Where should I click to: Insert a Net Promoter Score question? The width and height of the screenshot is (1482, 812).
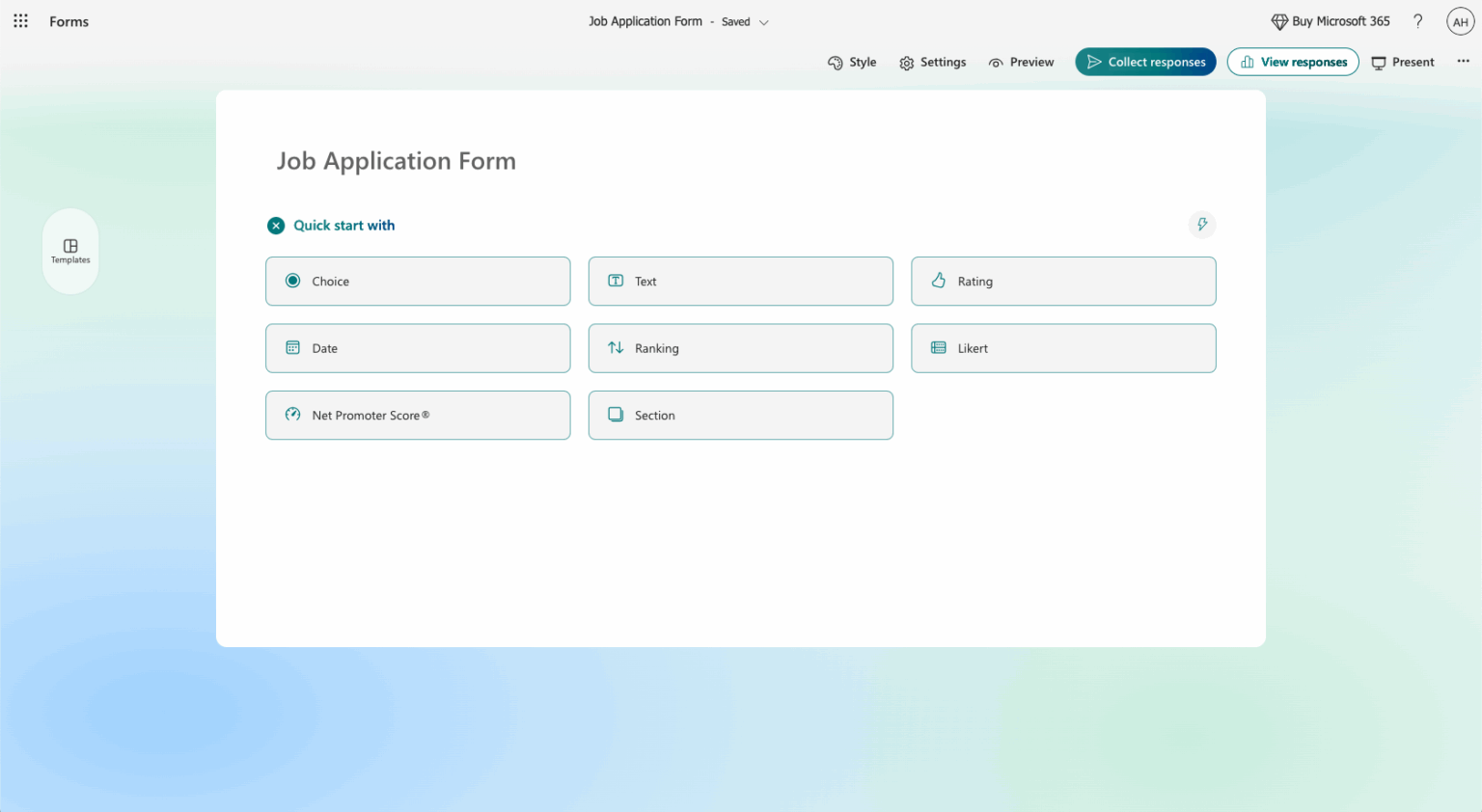click(x=418, y=415)
